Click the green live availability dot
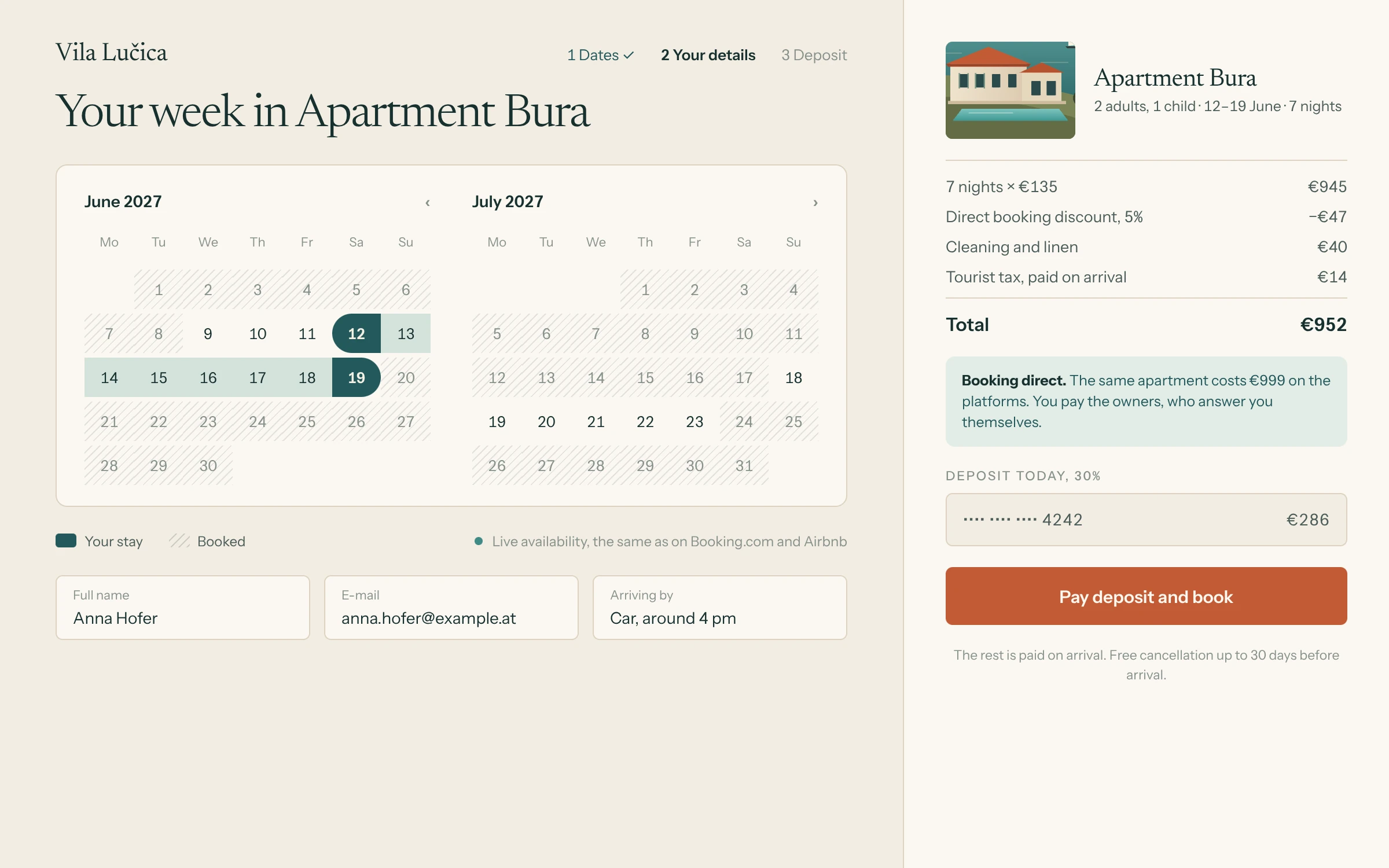The height and width of the screenshot is (868, 1389). tap(479, 541)
